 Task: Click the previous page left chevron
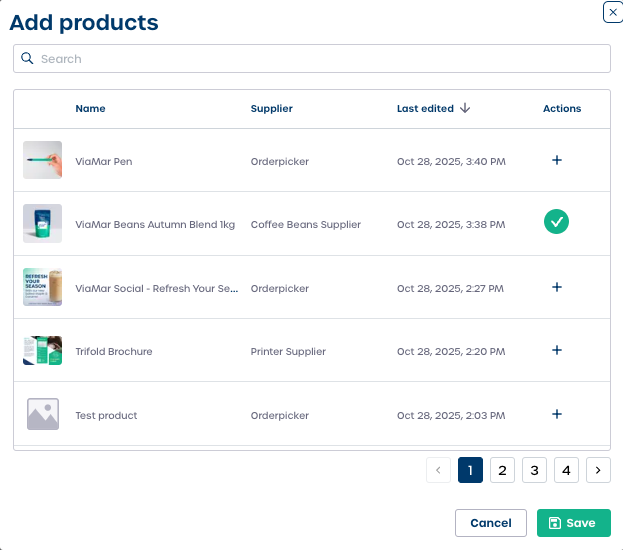[438, 470]
